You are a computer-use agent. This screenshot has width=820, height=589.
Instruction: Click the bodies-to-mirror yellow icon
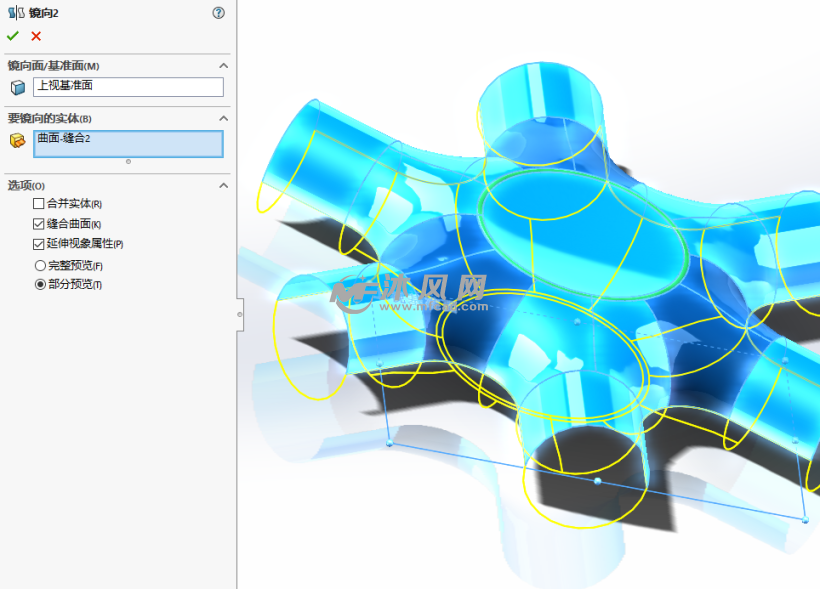17,140
